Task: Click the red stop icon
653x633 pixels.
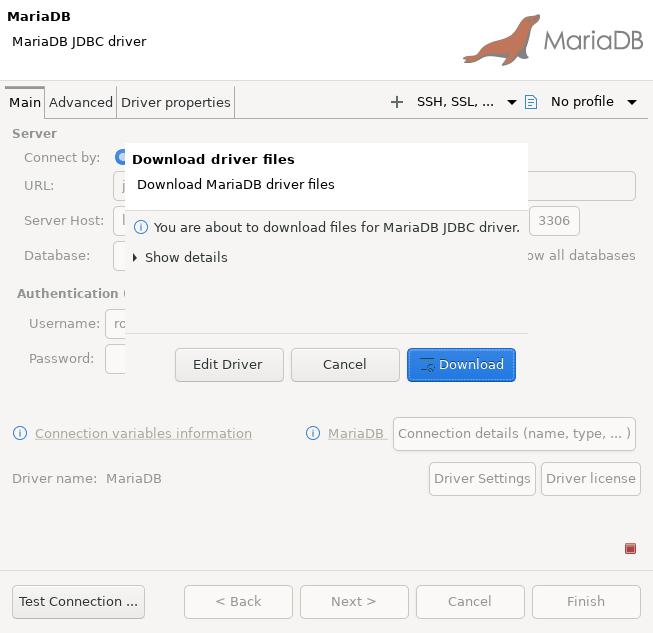Action: coord(631,548)
